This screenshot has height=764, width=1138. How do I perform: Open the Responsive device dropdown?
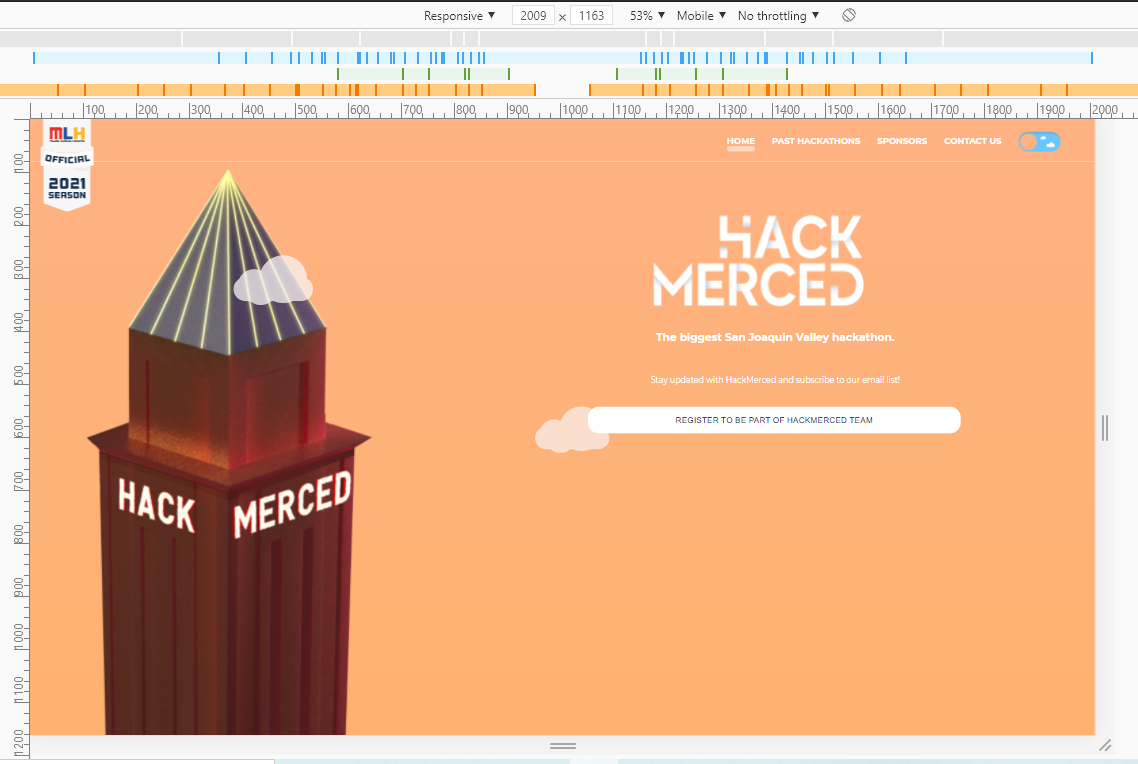459,15
